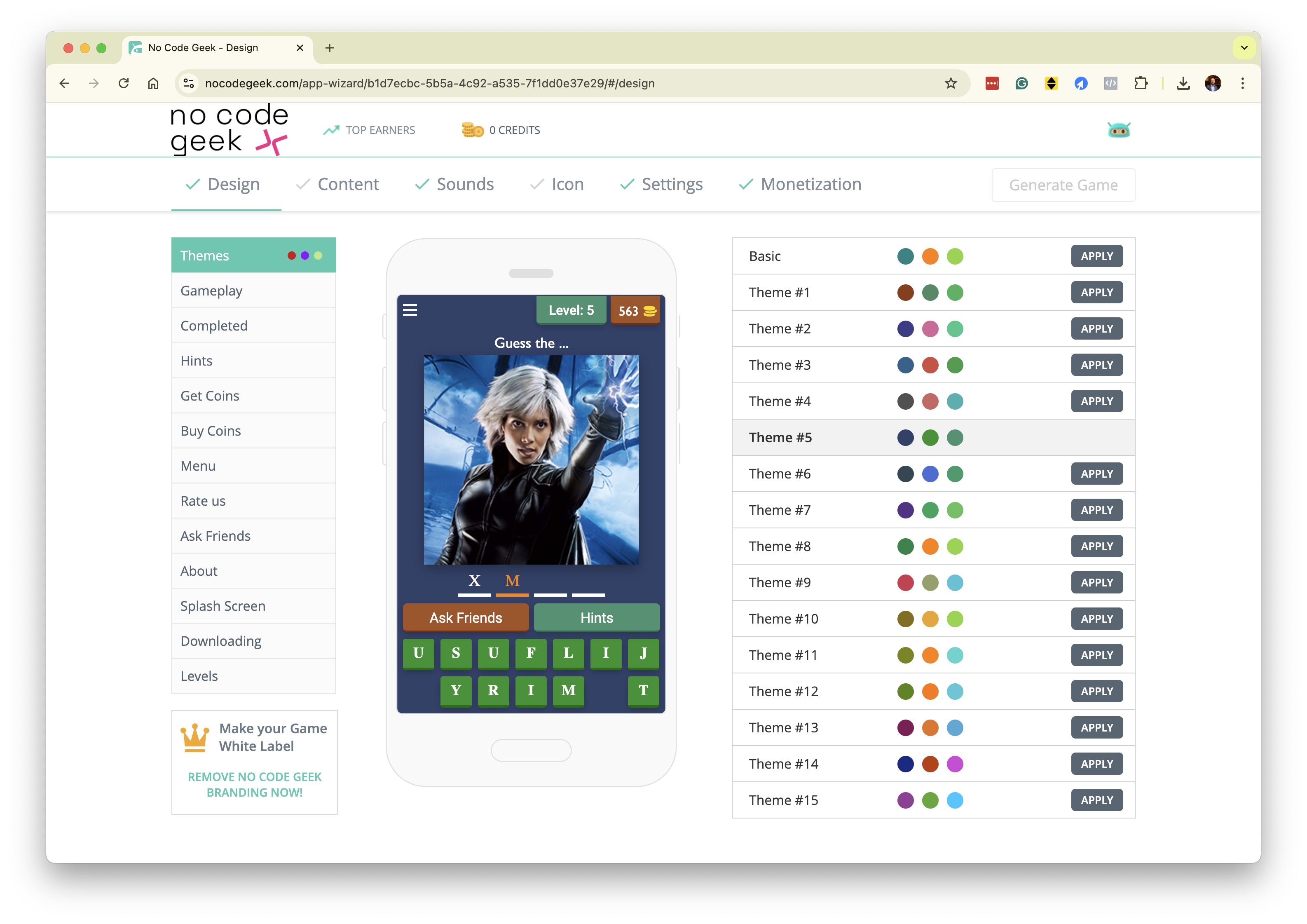The width and height of the screenshot is (1307, 924).
Task: Click the magenta swatch of Theme #14
Action: (955, 763)
